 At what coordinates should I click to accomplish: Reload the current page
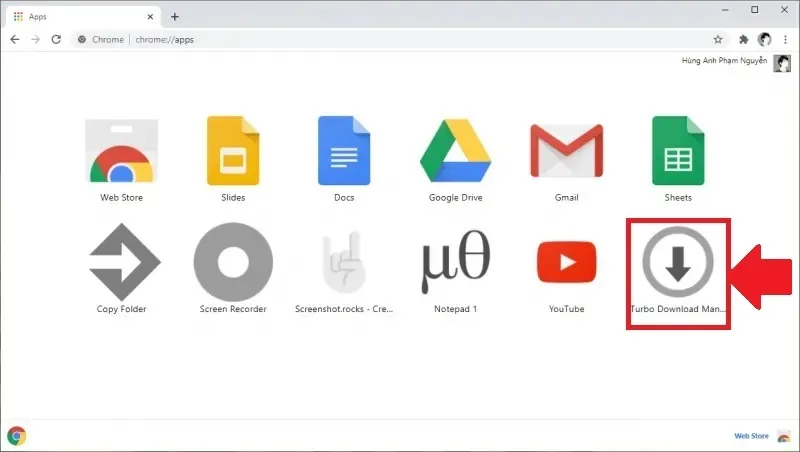tap(56, 39)
